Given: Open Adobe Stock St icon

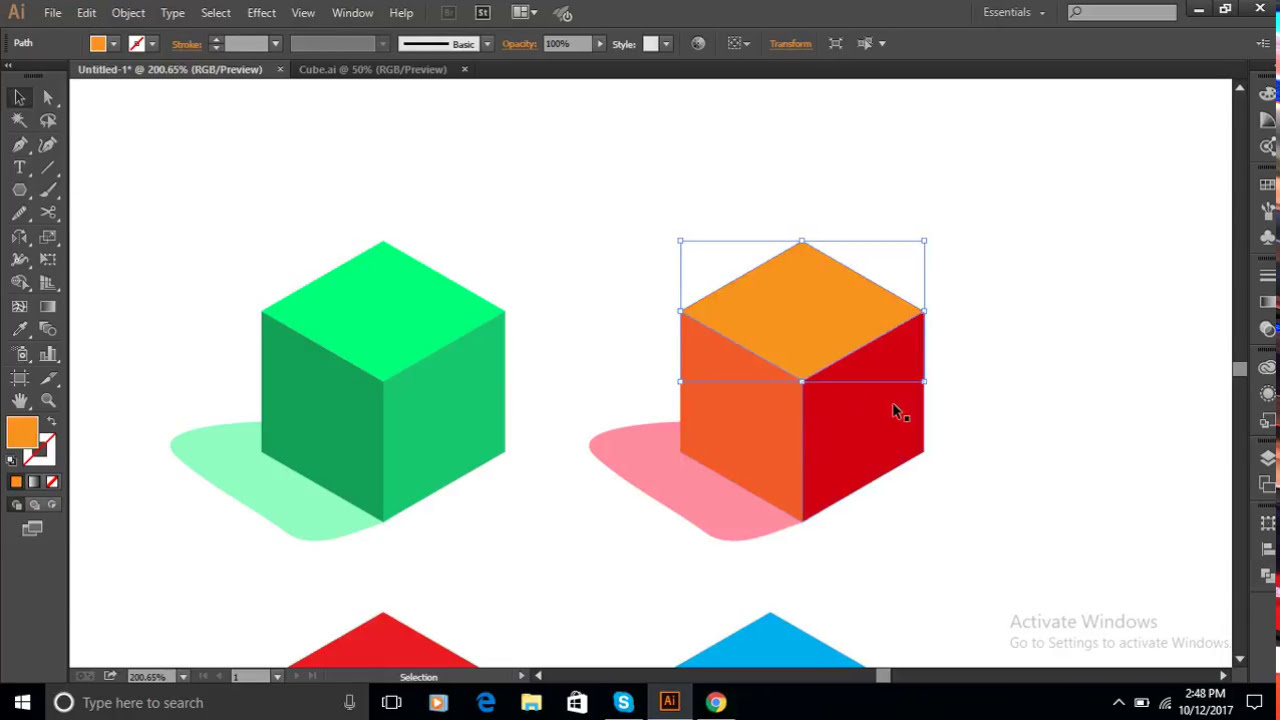Looking at the screenshot, I should 483,13.
